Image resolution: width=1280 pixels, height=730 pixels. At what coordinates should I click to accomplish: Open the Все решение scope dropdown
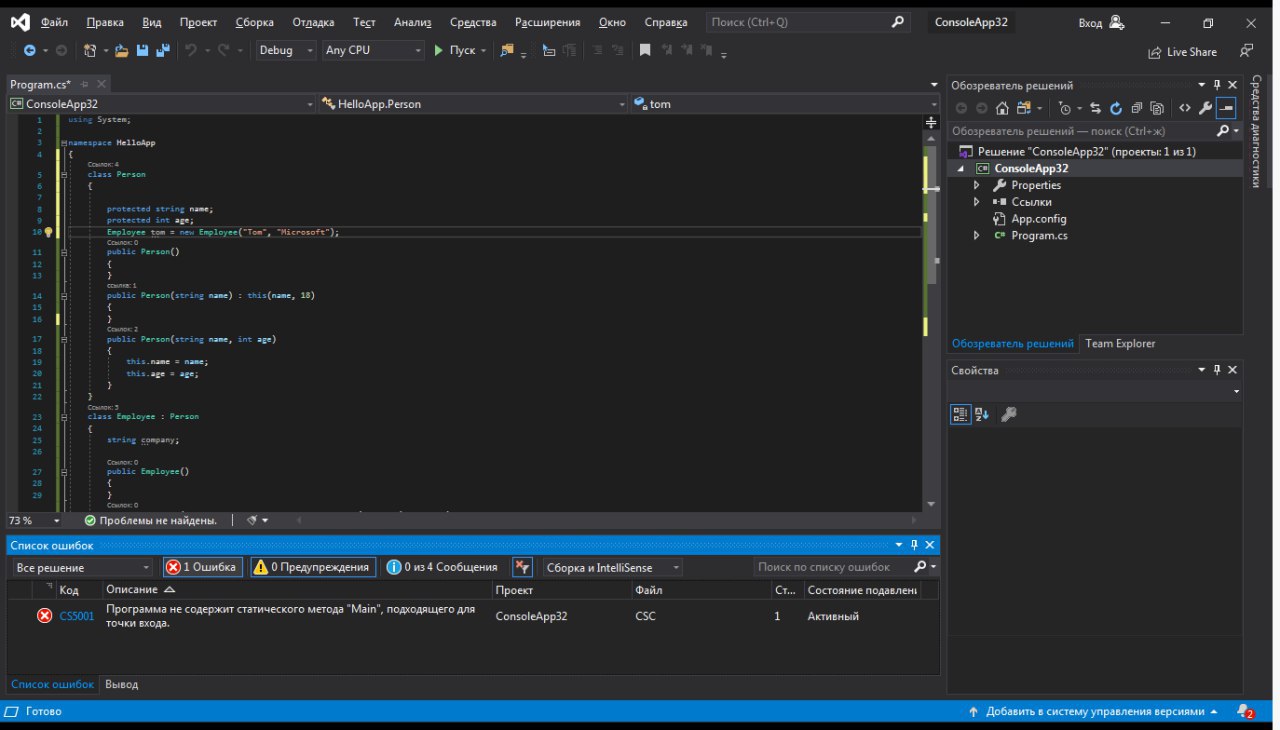(83, 567)
